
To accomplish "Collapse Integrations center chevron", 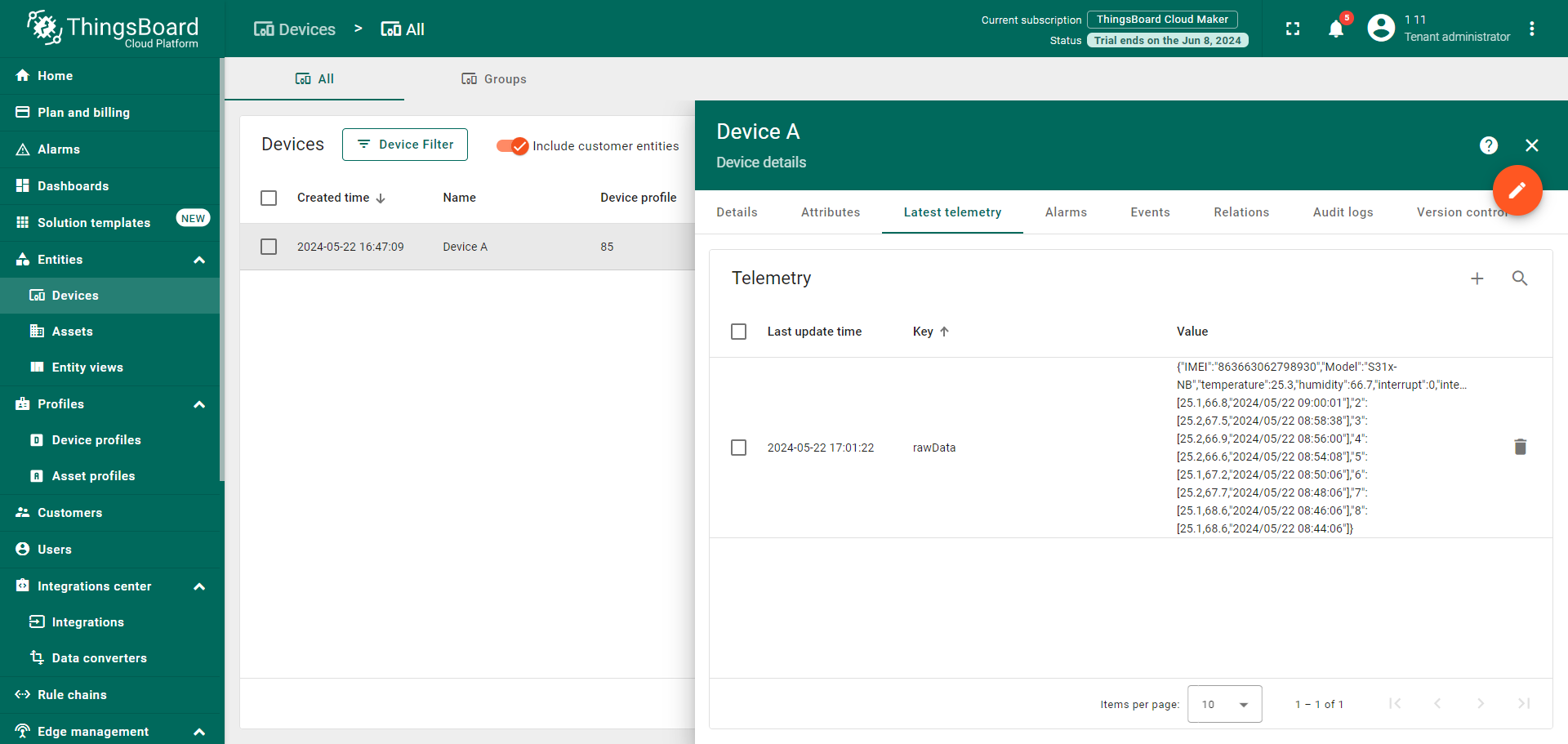I will tap(199, 586).
